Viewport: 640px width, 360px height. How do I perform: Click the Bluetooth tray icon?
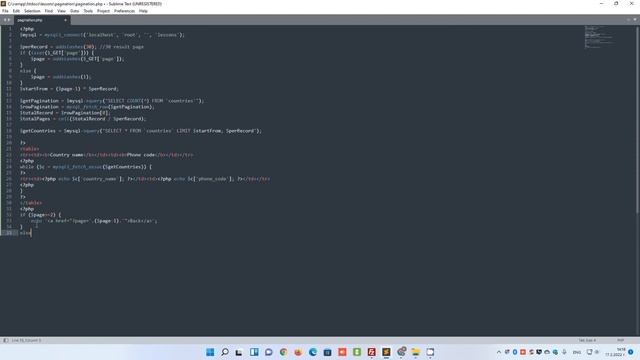(x=515, y=352)
